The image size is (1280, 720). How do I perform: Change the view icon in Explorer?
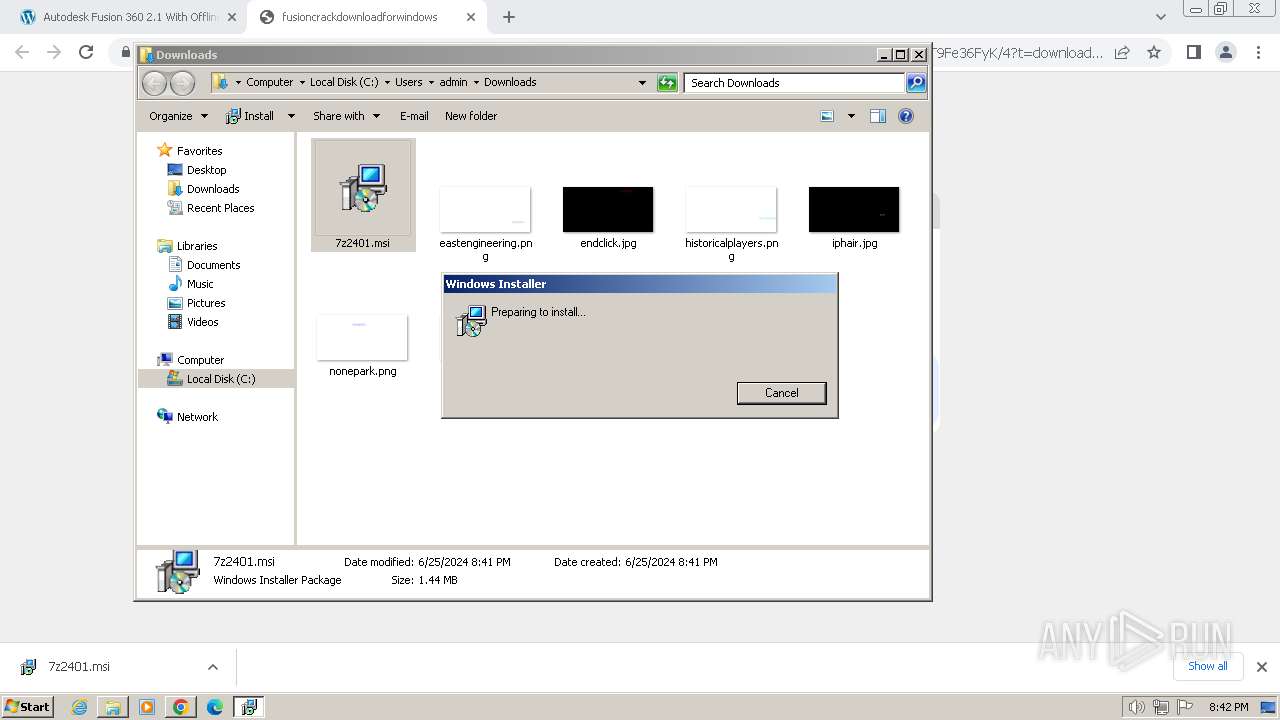827,116
